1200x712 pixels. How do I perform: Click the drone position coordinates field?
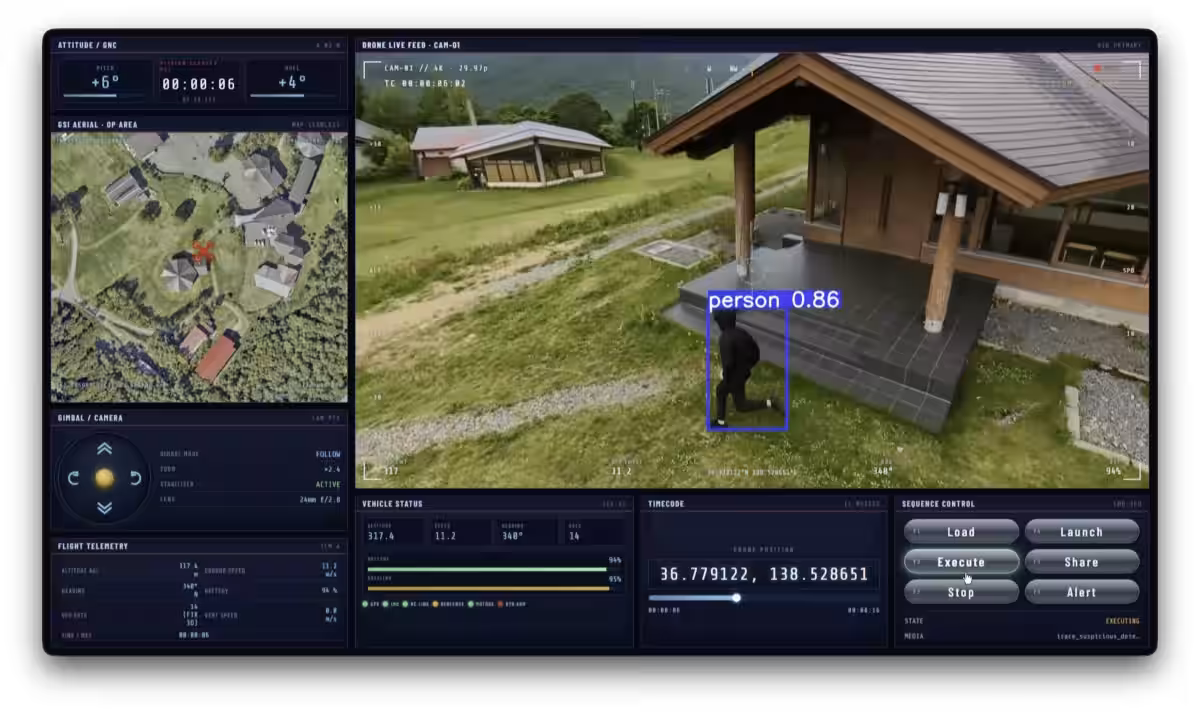(x=764, y=575)
